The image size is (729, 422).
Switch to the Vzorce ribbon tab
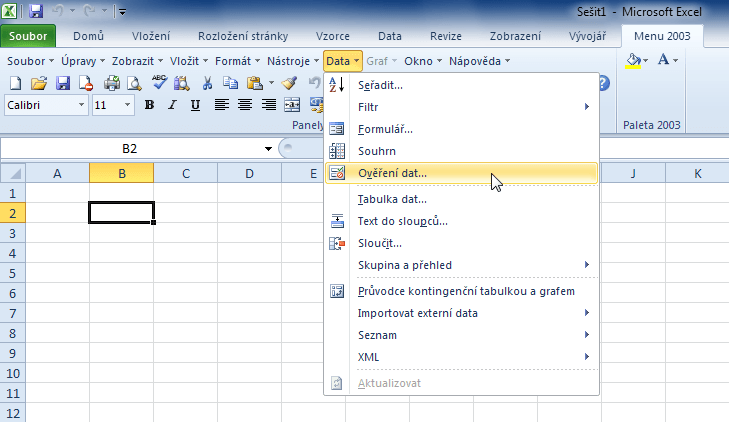tap(332, 36)
